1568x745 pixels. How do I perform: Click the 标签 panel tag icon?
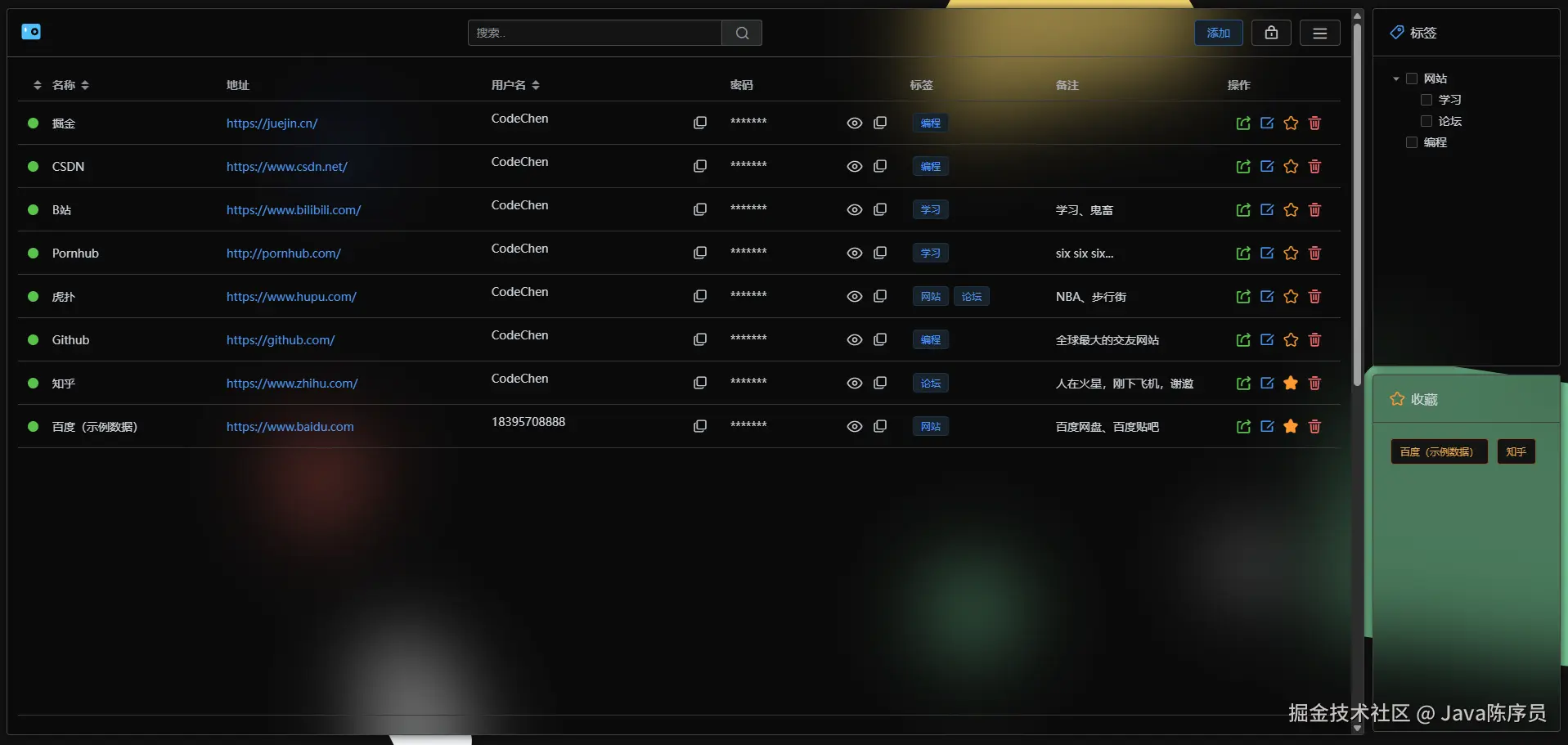pos(1397,33)
